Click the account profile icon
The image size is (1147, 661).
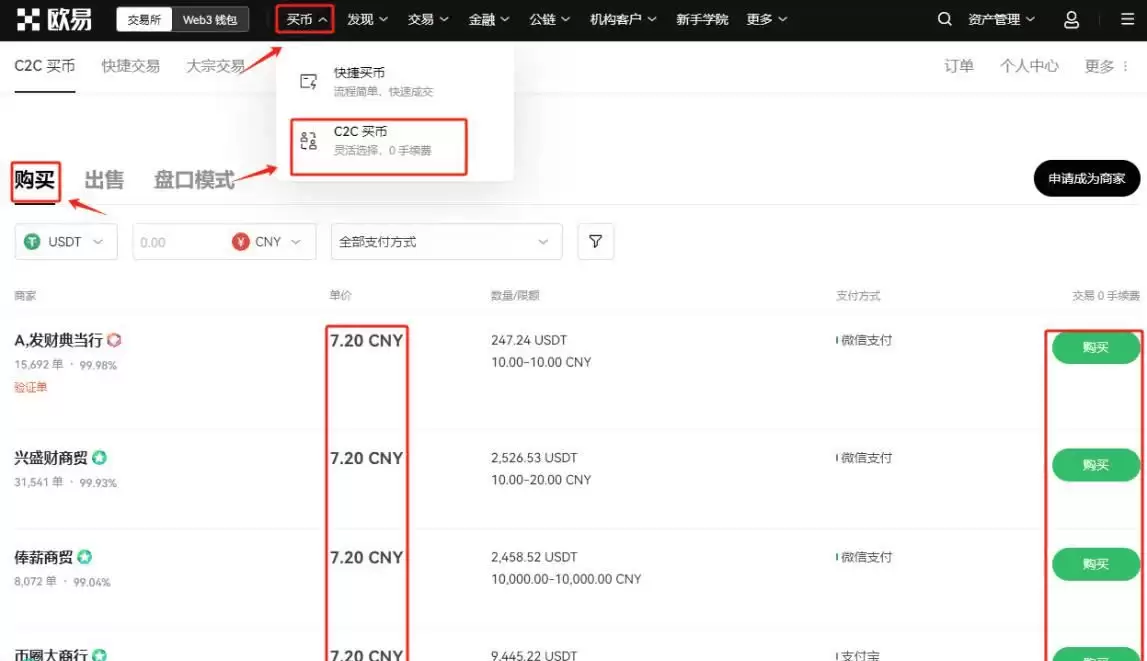[x=1069, y=18]
